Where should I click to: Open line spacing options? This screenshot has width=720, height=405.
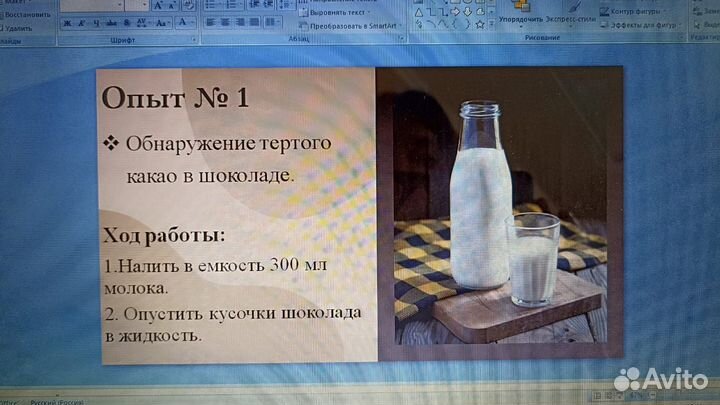pos(287,5)
